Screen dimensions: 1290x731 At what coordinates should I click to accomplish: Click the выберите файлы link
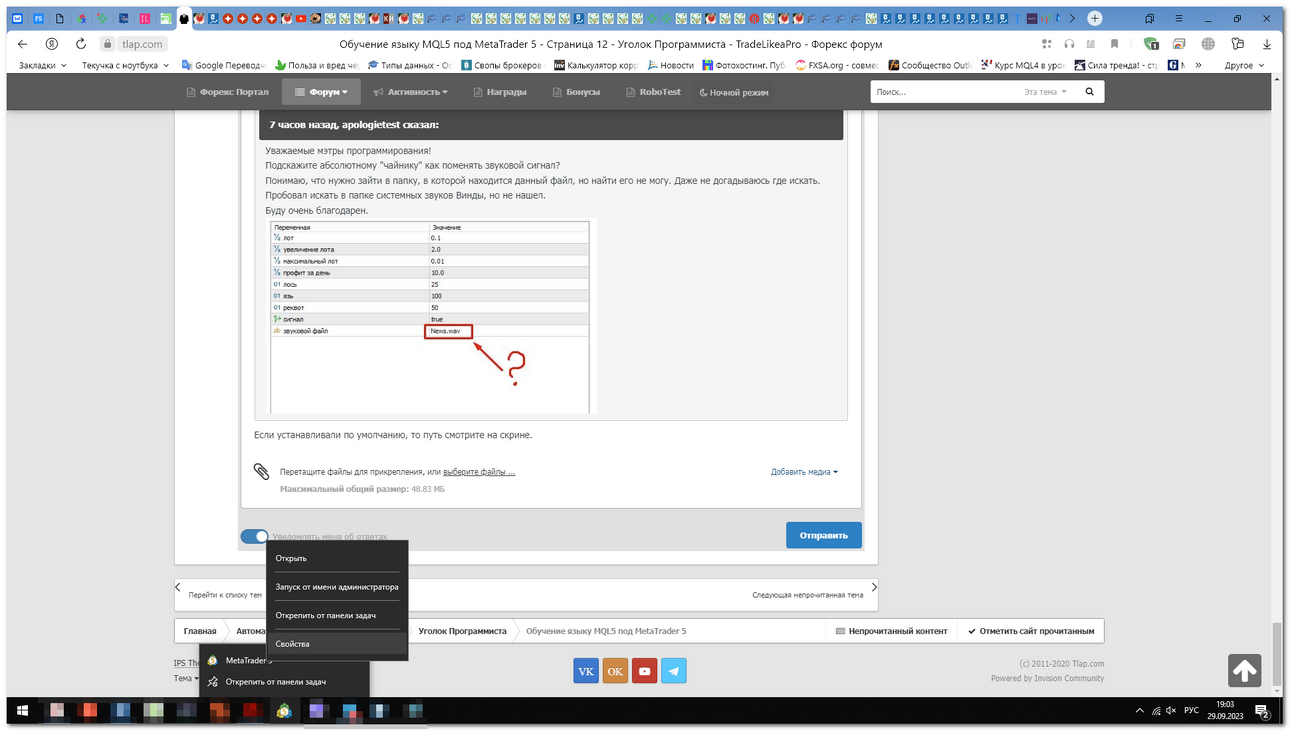click(x=479, y=472)
